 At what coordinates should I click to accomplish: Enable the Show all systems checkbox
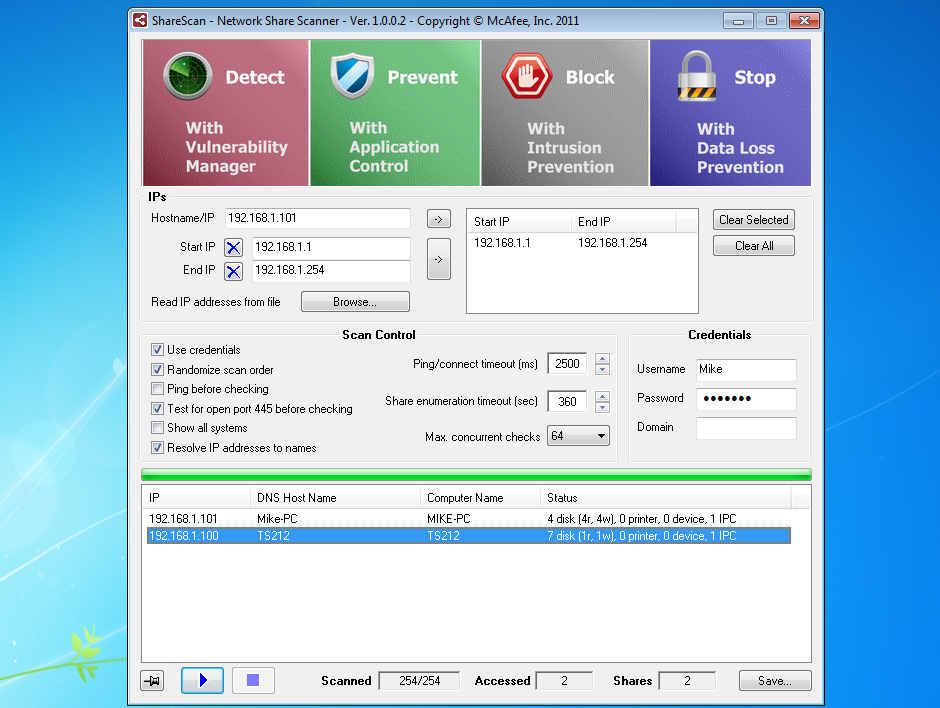157,428
